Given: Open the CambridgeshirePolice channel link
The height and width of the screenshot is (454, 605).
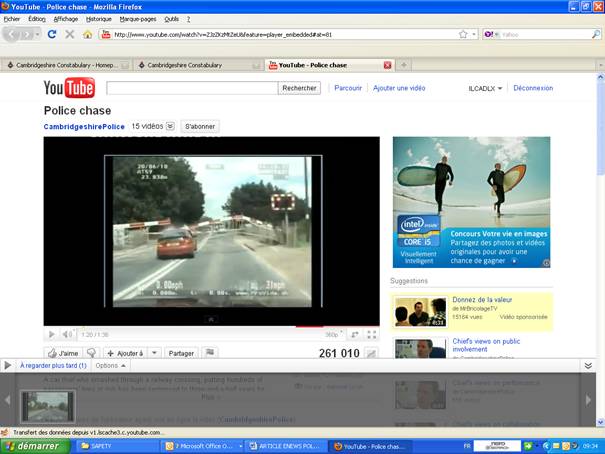Looking at the screenshot, I should pos(84,127).
